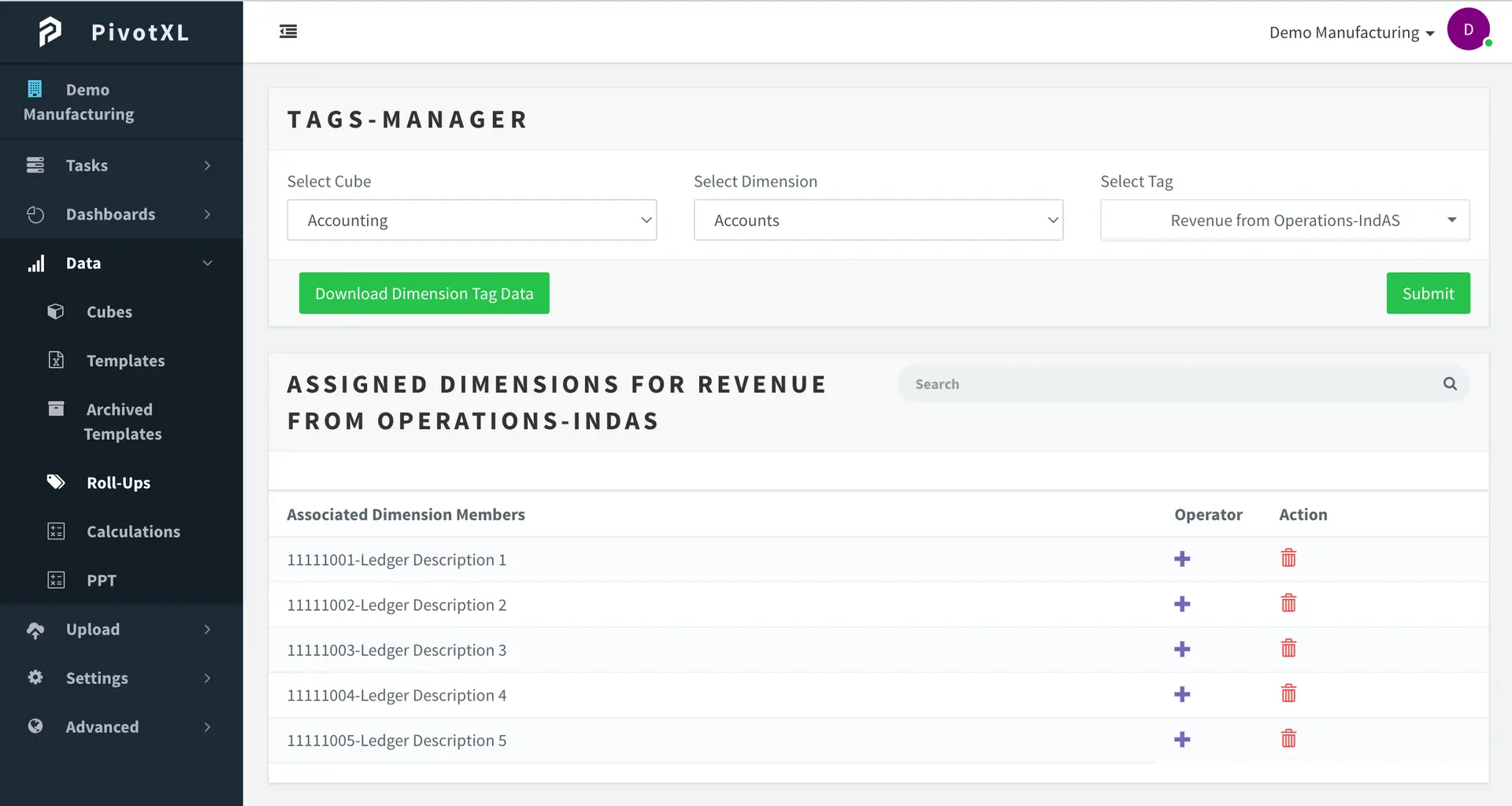Viewport: 1512px width, 806px height.
Task: Delete 11111003-Ledger Description 3 with trash icon
Action: (1288, 649)
